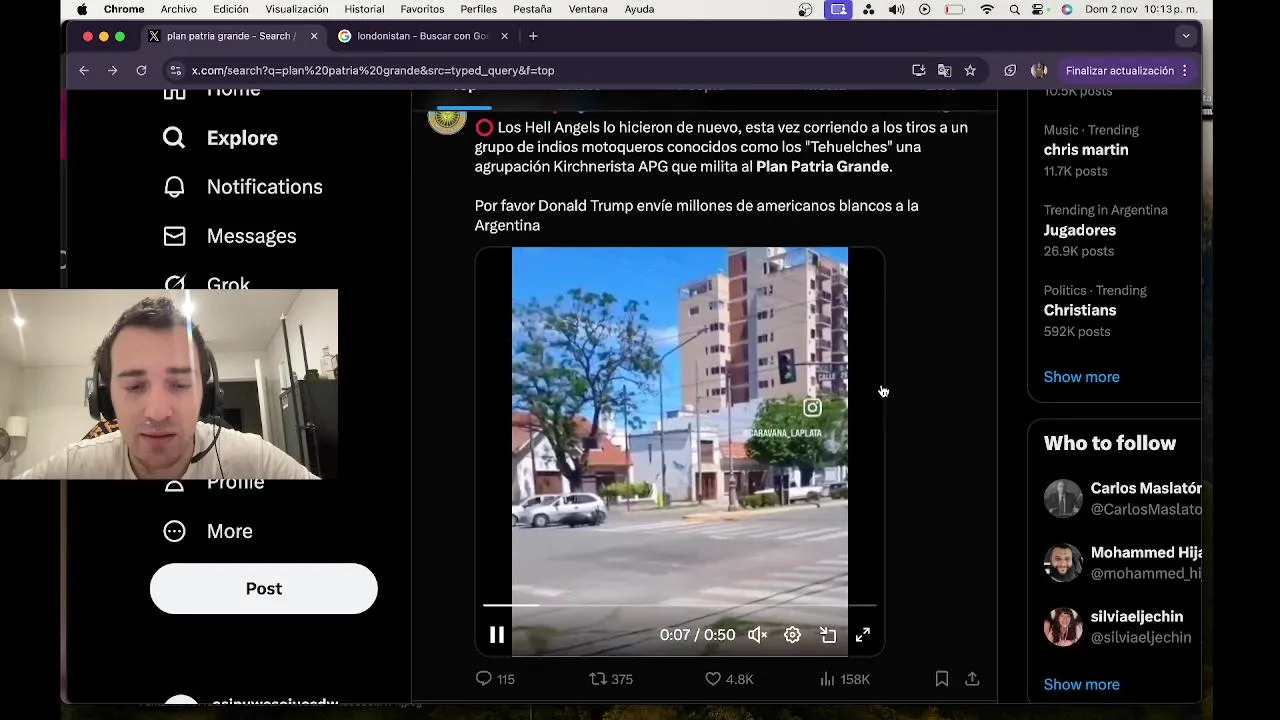
Task: Open Carlos Maslatón profile suggestion
Action: pyautogui.click(x=1122, y=498)
